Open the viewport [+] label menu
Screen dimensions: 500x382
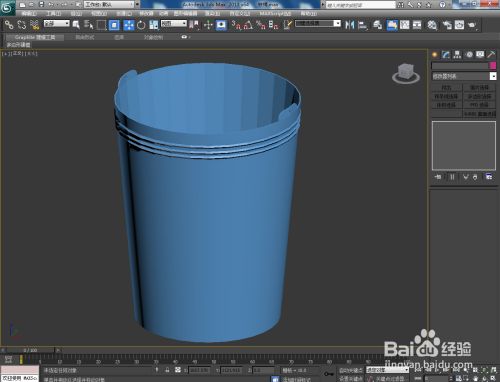[x=5, y=53]
